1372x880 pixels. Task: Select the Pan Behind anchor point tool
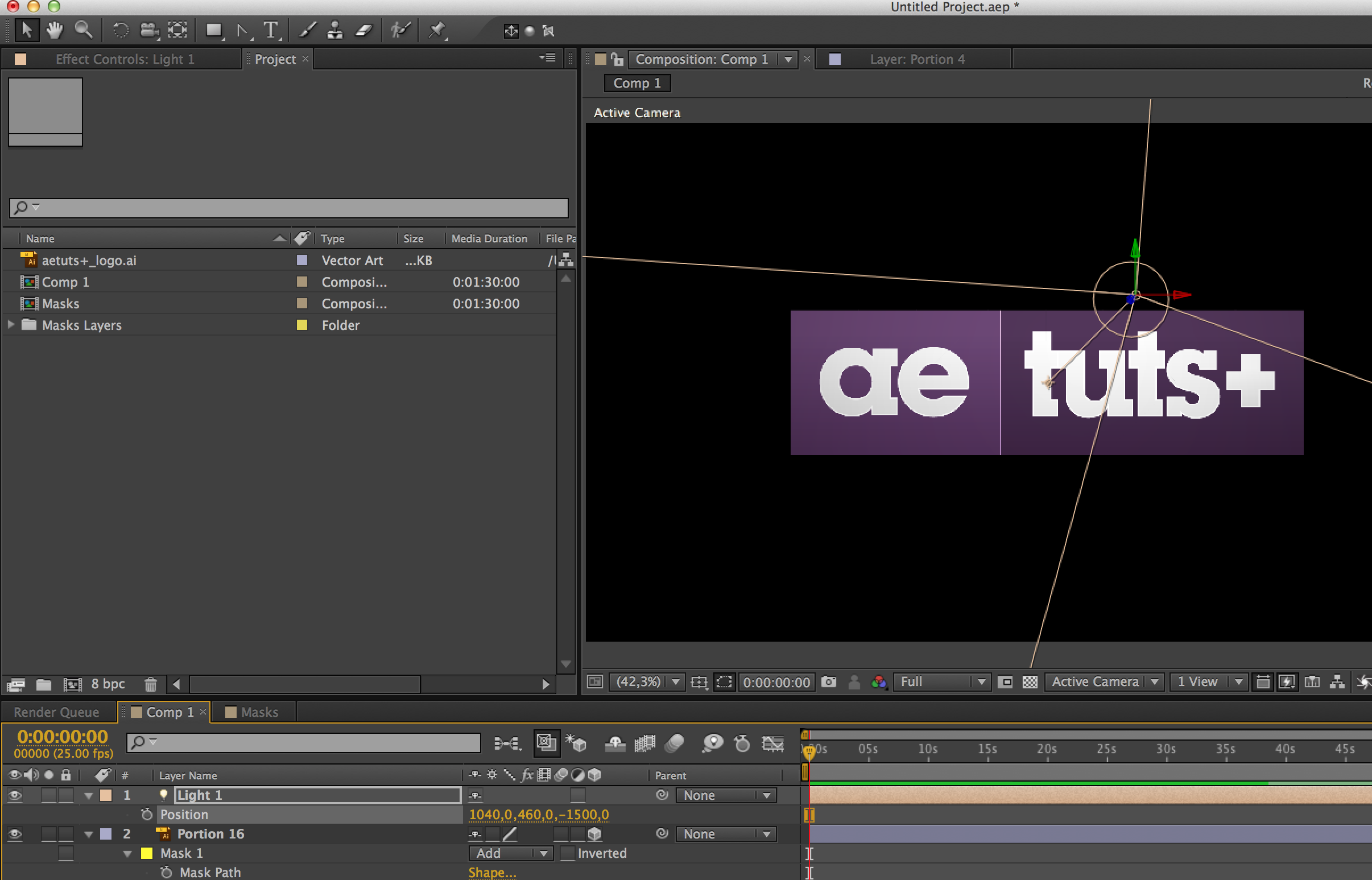(x=177, y=30)
